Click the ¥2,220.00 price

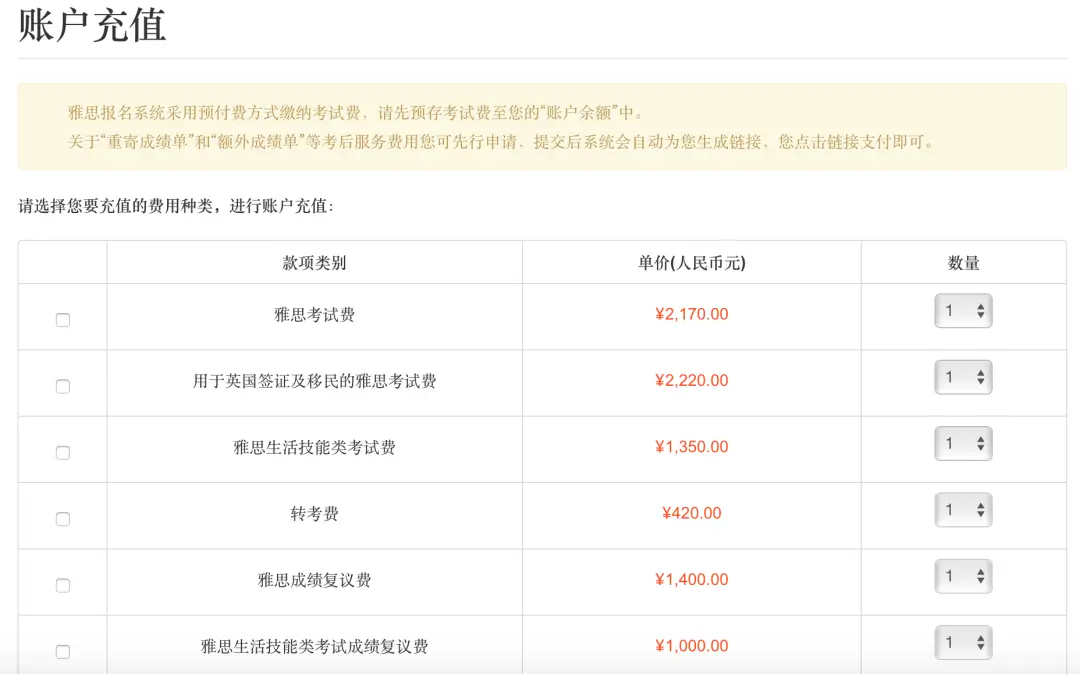692,380
